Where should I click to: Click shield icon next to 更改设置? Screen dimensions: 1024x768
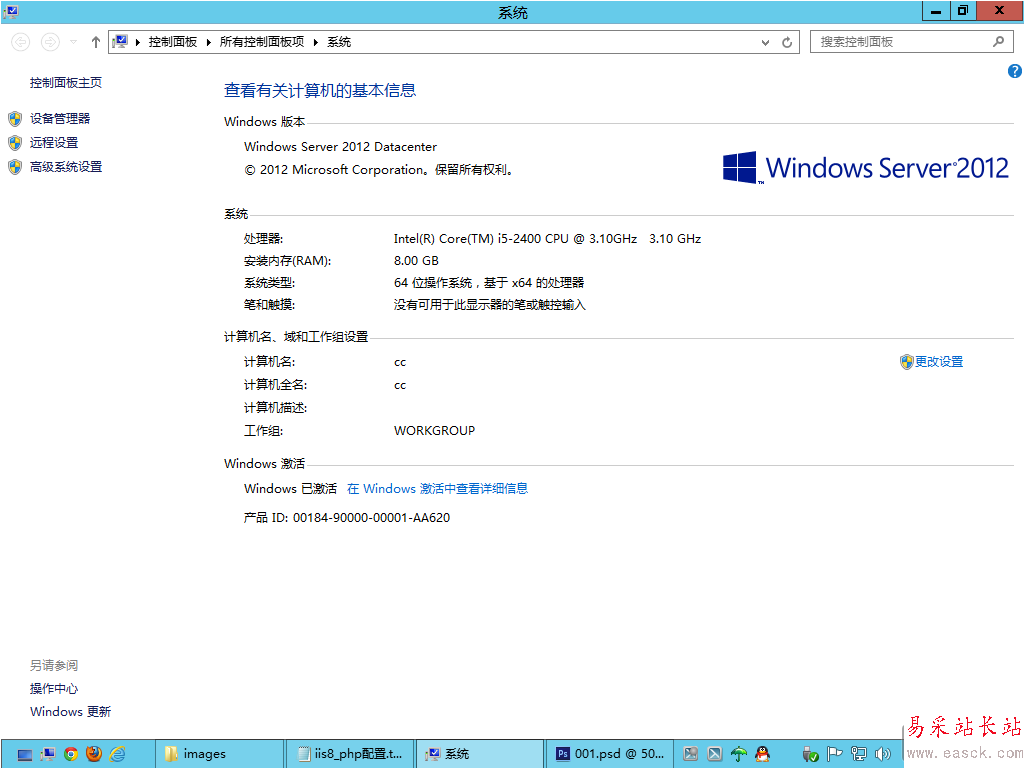(x=906, y=362)
